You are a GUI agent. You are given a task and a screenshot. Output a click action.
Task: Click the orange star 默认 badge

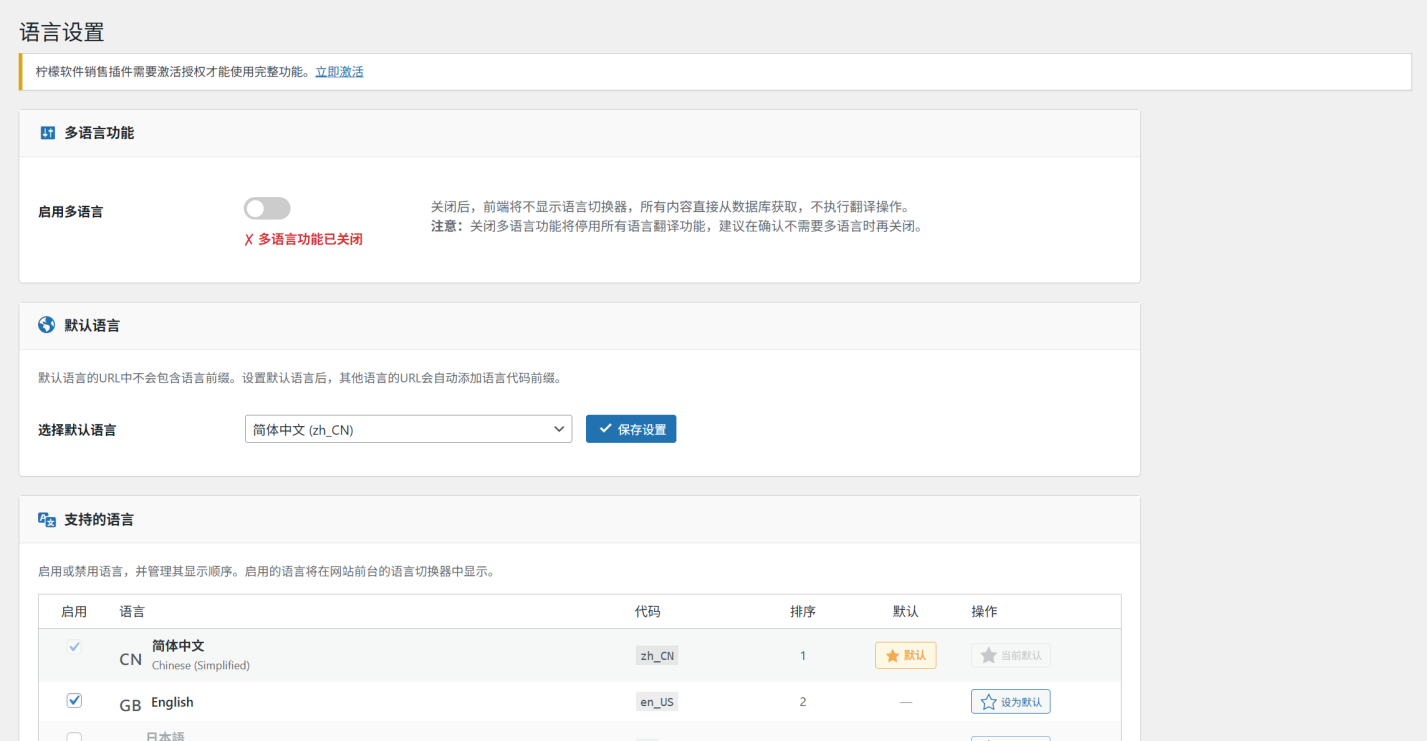click(905, 655)
